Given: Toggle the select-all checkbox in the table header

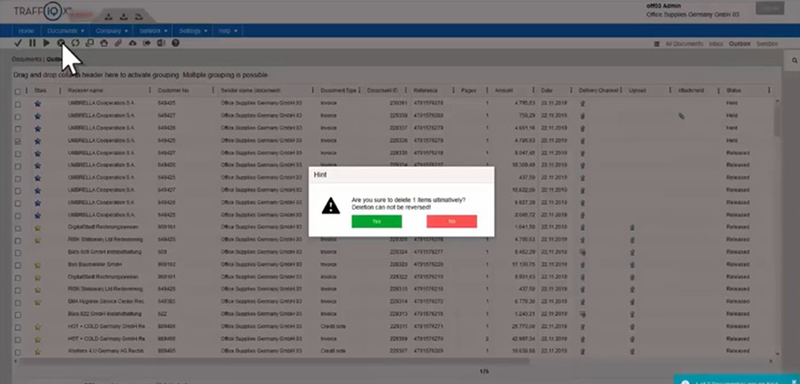Looking at the screenshot, I should click(18, 91).
